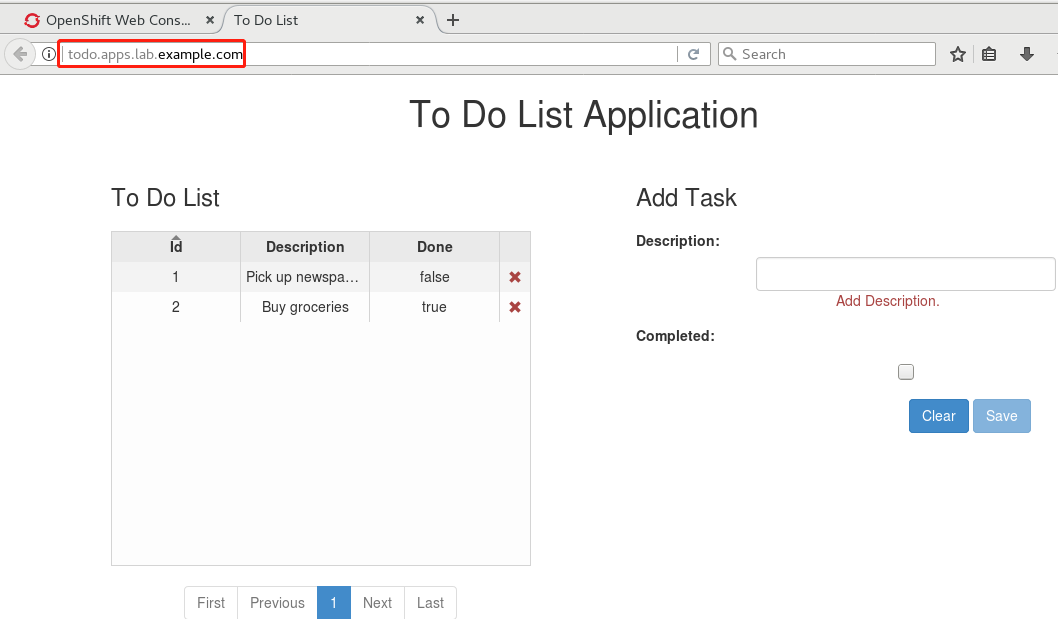This screenshot has width=1058, height=619.
Task: Bookmark this page with the star icon
Action: coord(957,54)
